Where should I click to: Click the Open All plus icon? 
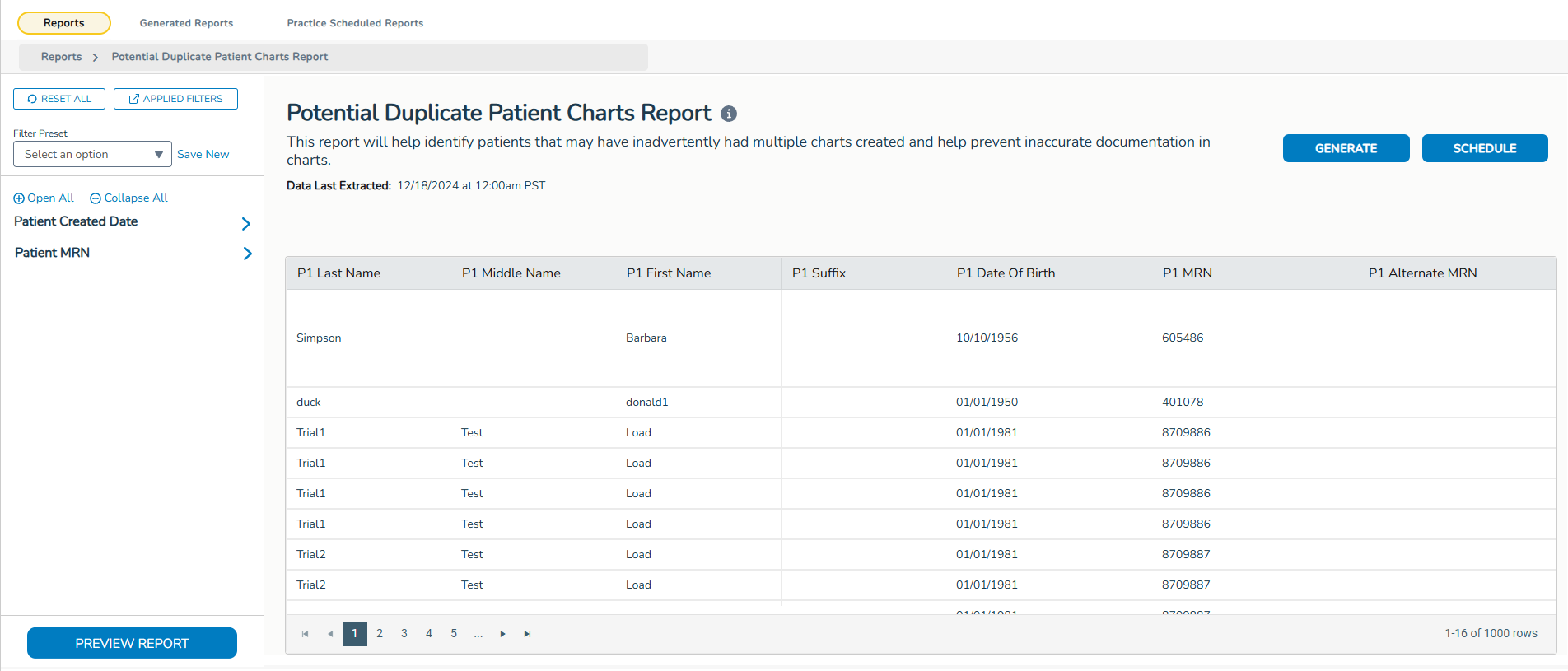[19, 198]
